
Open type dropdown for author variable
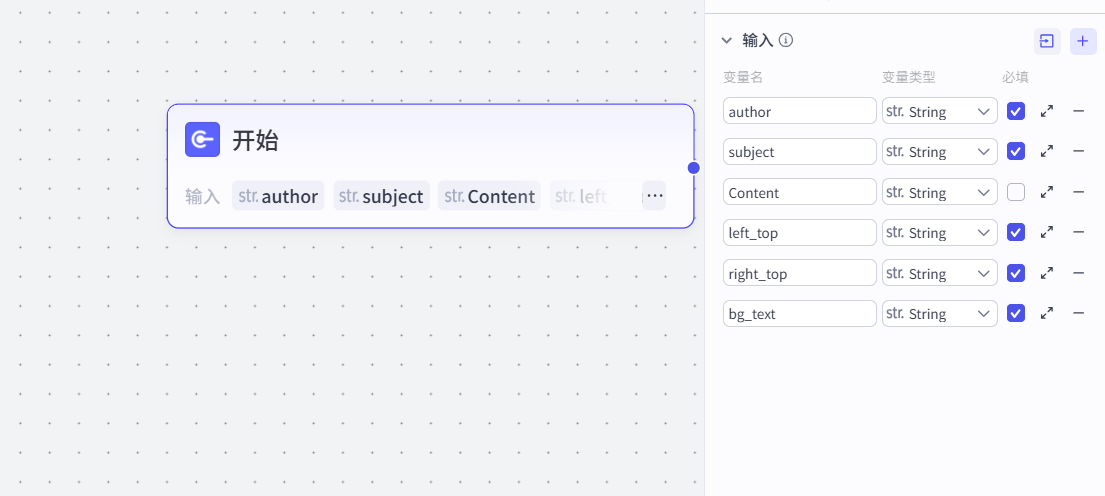[x=939, y=111]
